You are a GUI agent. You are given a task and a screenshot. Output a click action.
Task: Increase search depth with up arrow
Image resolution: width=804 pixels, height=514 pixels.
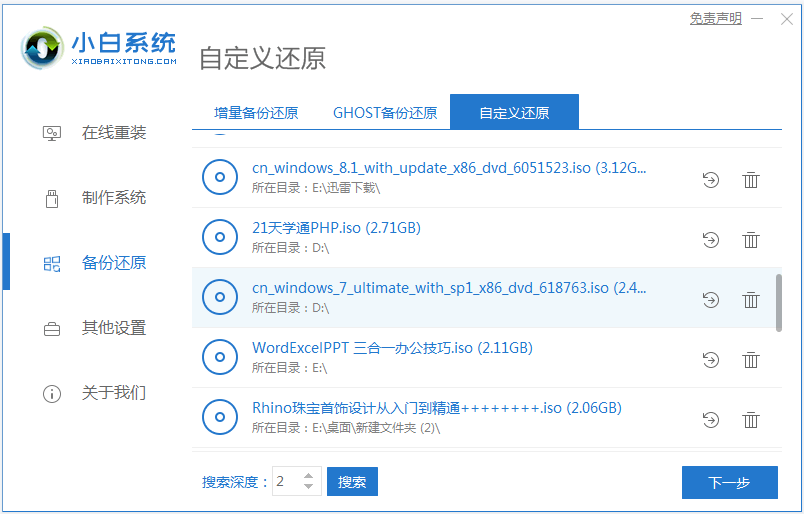[308, 476]
